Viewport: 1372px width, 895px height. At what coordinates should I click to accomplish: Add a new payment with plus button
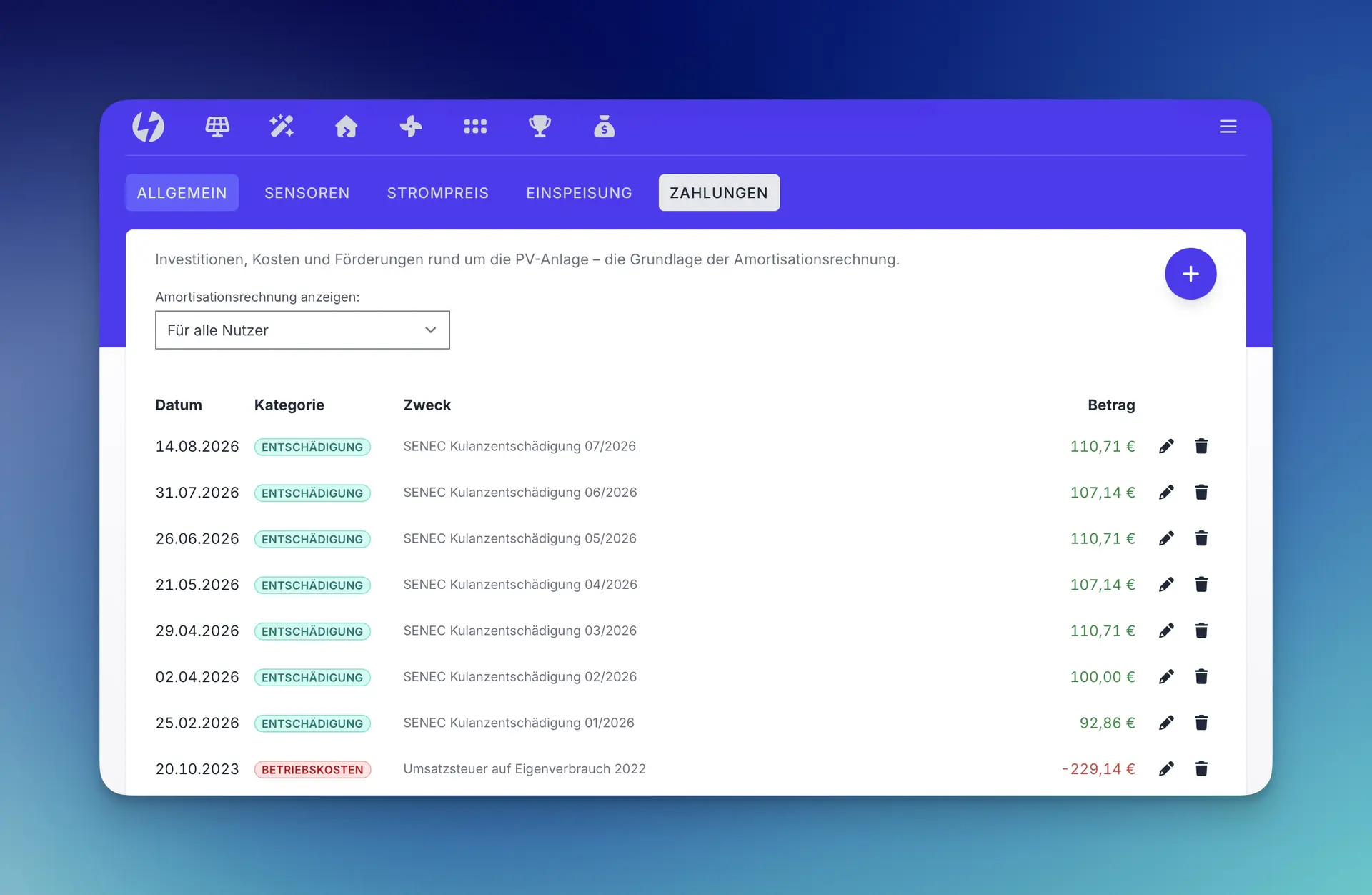tap(1190, 274)
